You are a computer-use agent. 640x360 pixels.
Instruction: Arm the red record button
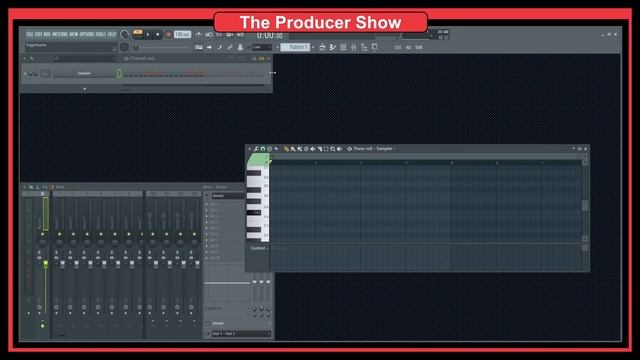point(168,35)
